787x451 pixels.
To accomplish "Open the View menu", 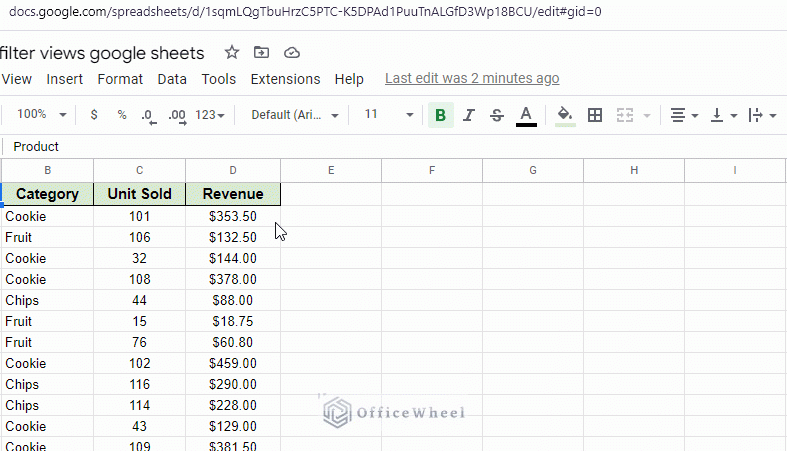I will 17,79.
